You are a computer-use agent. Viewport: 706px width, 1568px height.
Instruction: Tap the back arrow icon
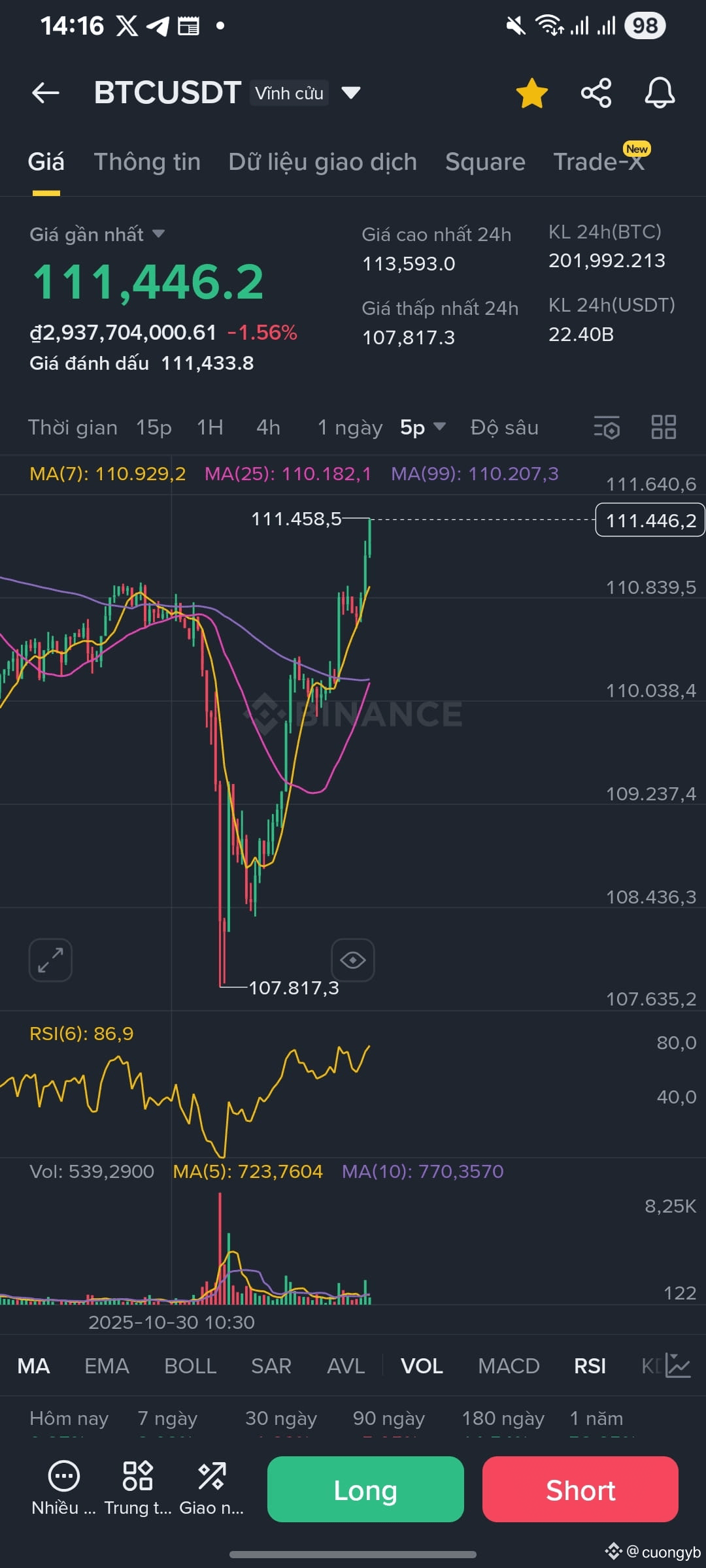tap(46, 93)
